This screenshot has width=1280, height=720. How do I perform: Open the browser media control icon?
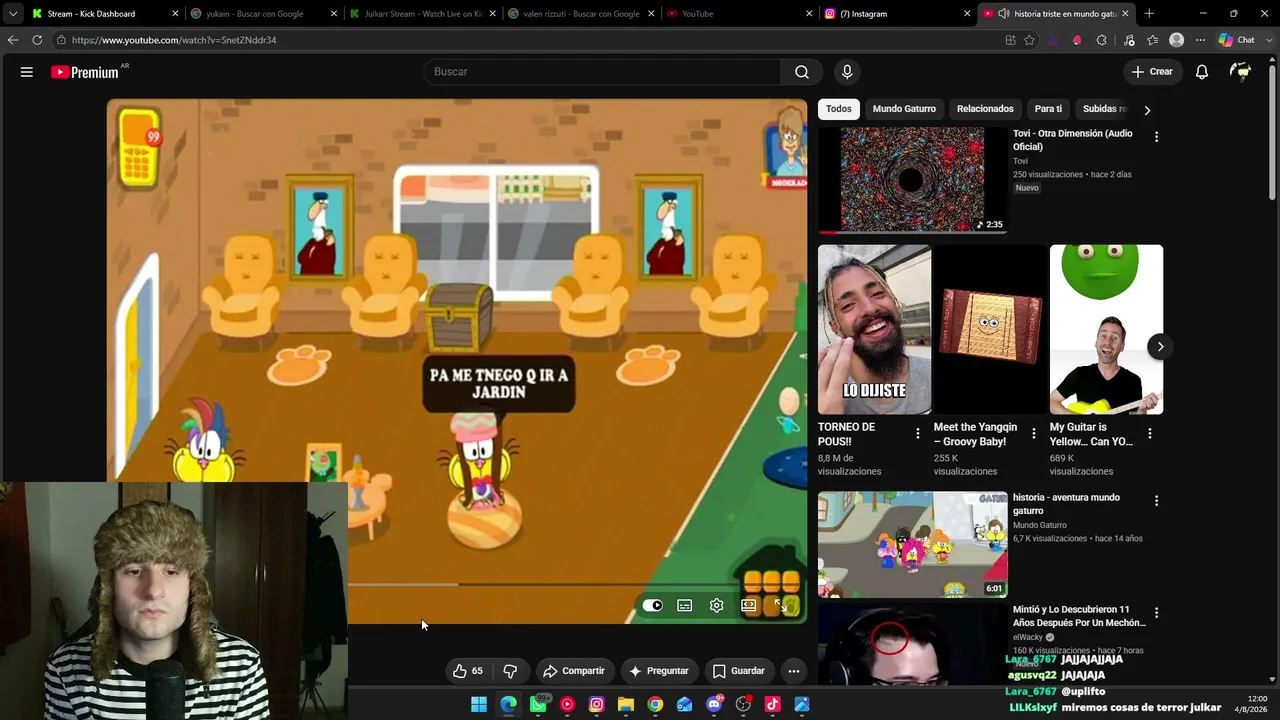click(x=1129, y=40)
